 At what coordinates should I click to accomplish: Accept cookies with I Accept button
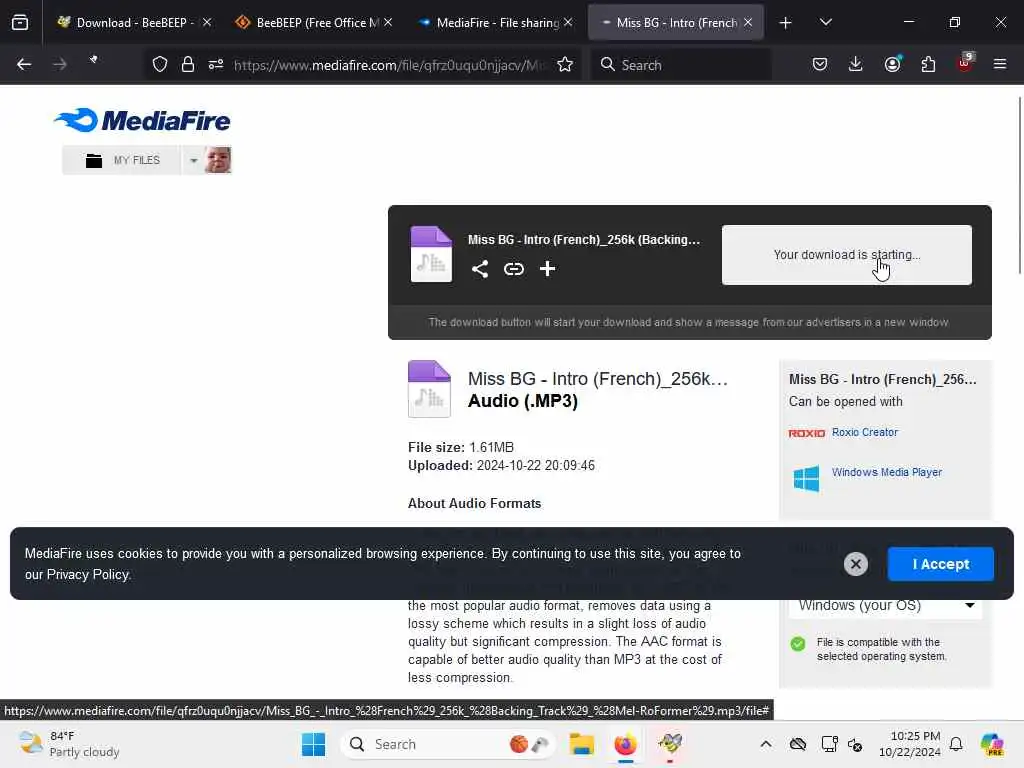pos(940,564)
